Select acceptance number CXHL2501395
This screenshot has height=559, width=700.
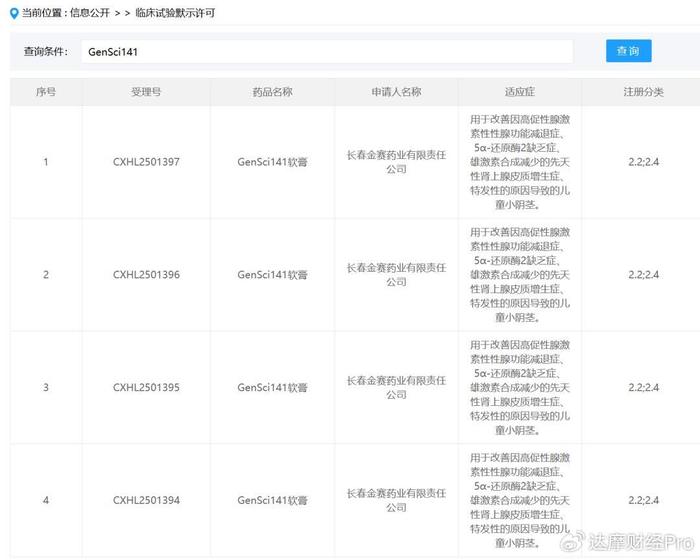pos(146,387)
